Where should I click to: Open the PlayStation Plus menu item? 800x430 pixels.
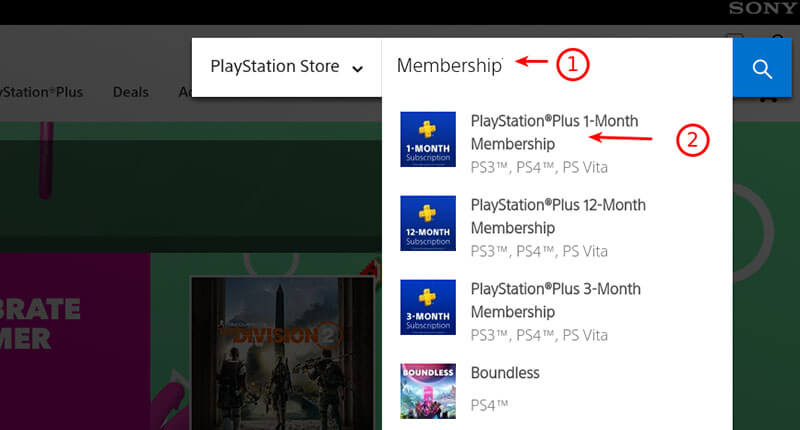click(x=41, y=92)
